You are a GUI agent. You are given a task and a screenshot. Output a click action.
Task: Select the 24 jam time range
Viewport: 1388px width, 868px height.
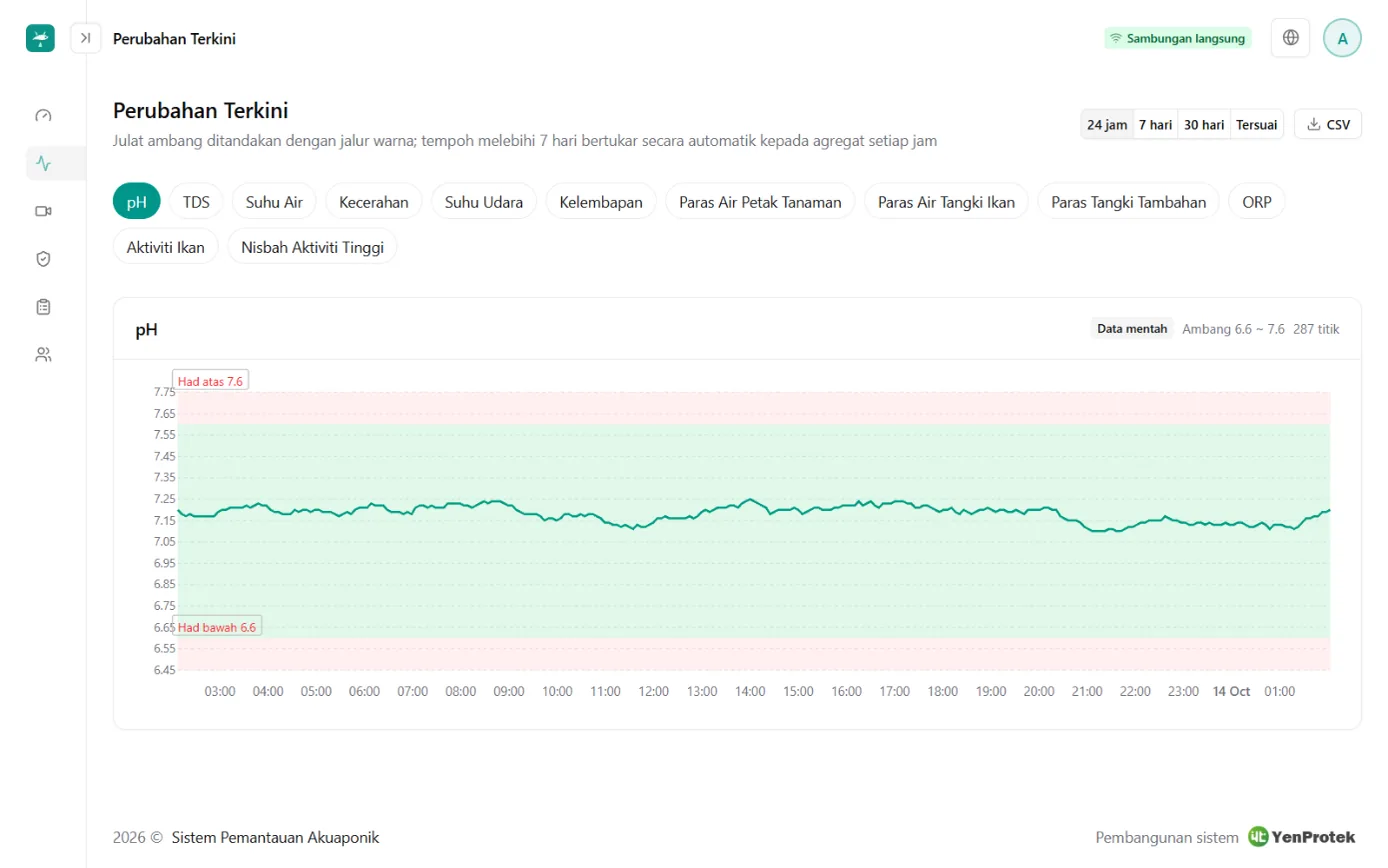pyautogui.click(x=1107, y=125)
